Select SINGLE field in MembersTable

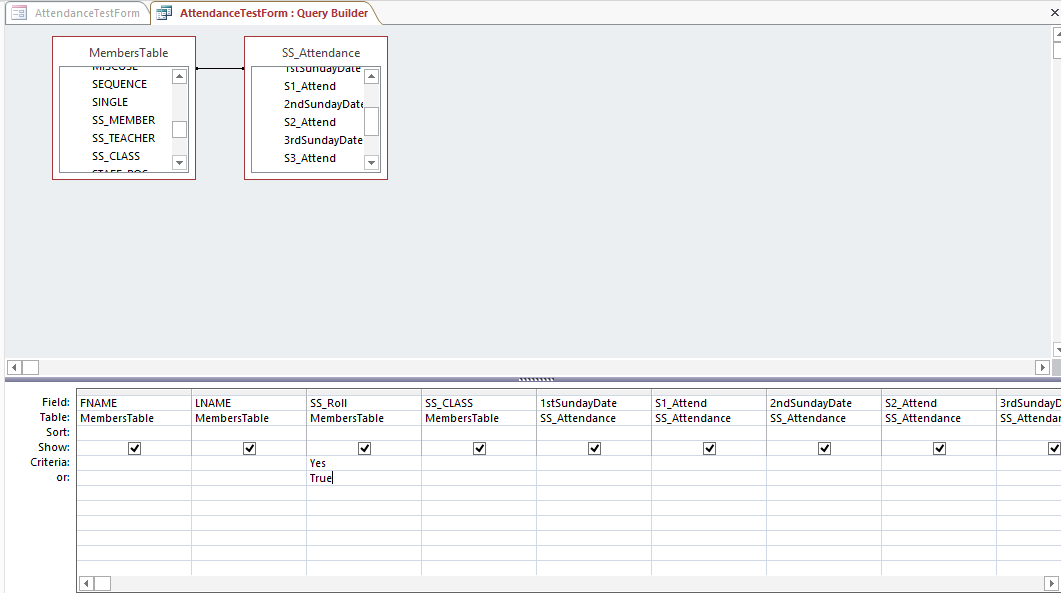[110, 102]
